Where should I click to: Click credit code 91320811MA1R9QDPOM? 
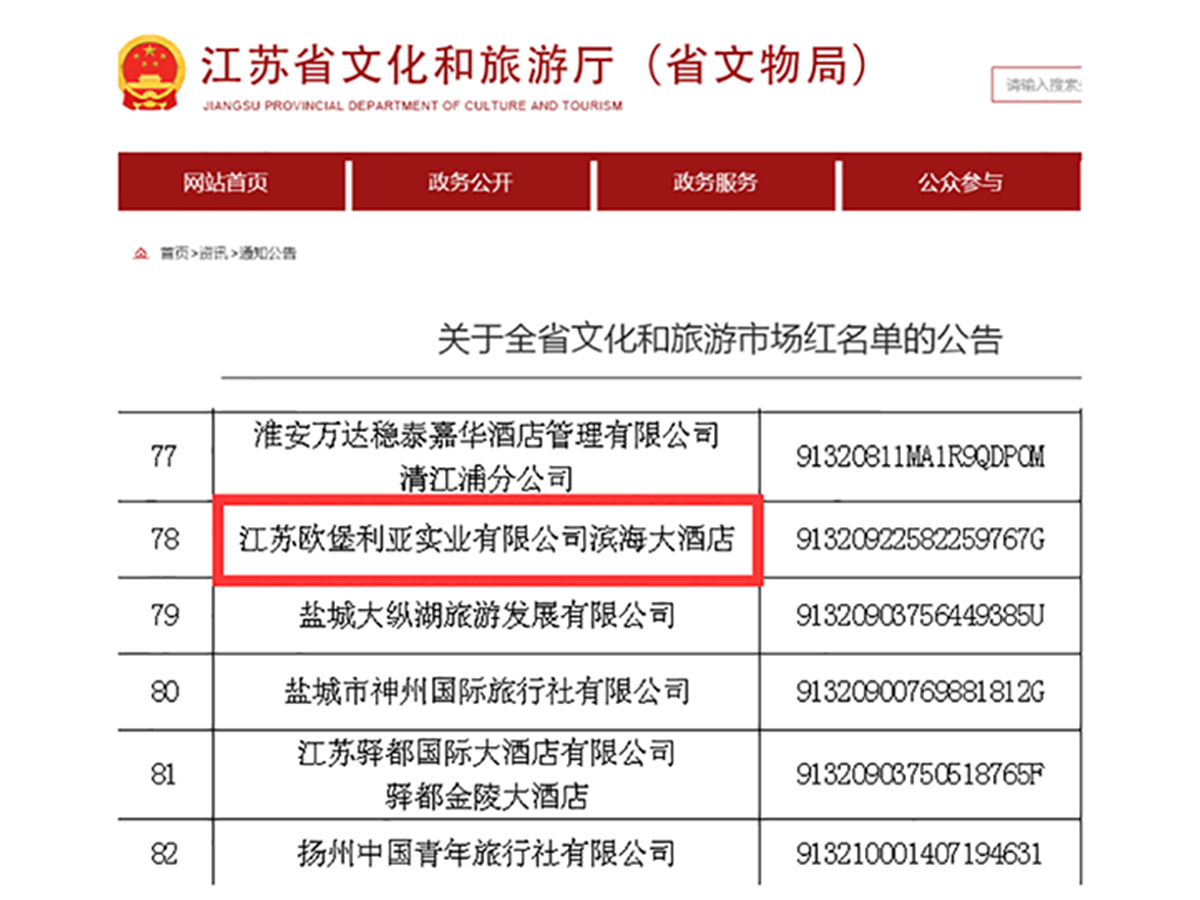click(920, 457)
